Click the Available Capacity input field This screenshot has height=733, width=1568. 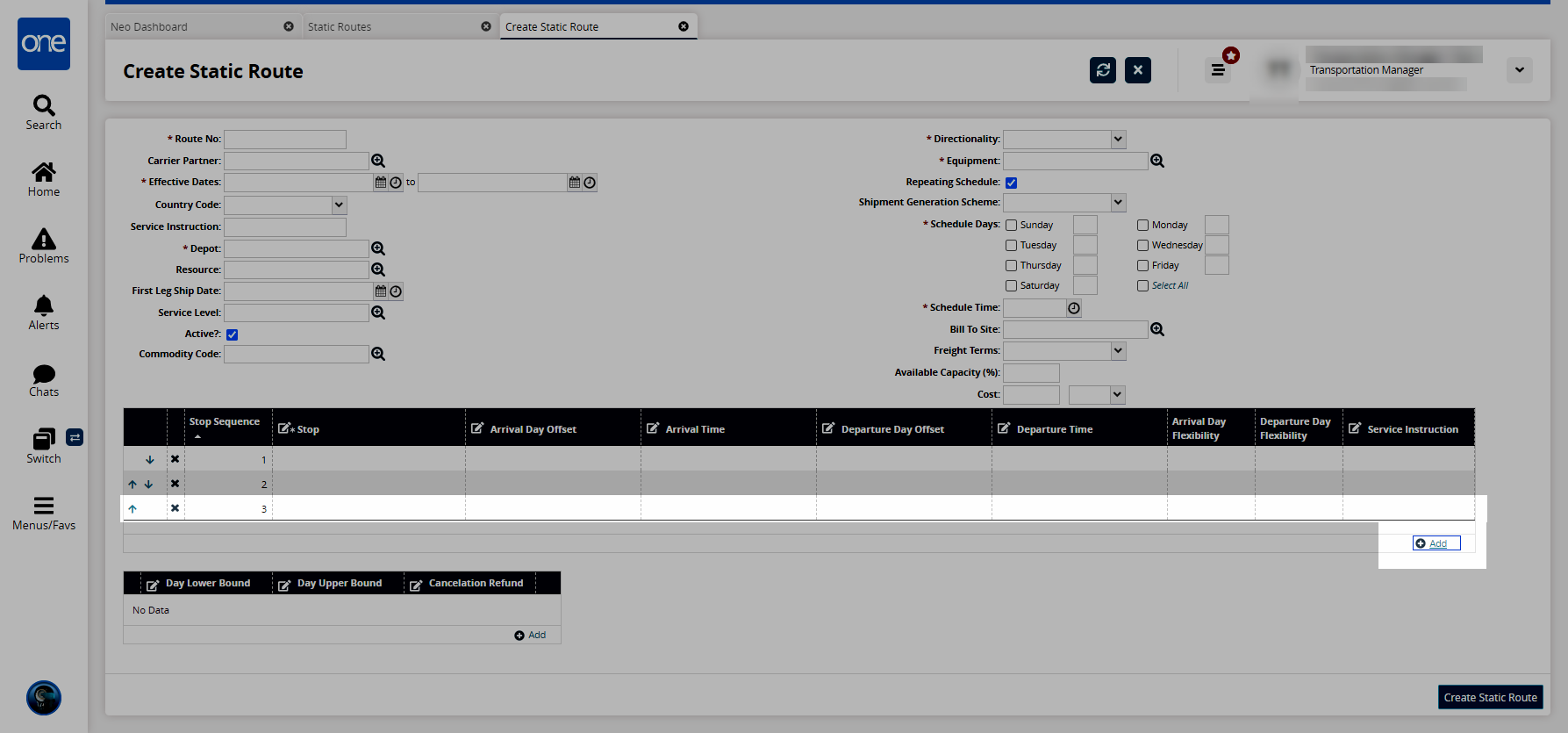pyautogui.click(x=1031, y=372)
